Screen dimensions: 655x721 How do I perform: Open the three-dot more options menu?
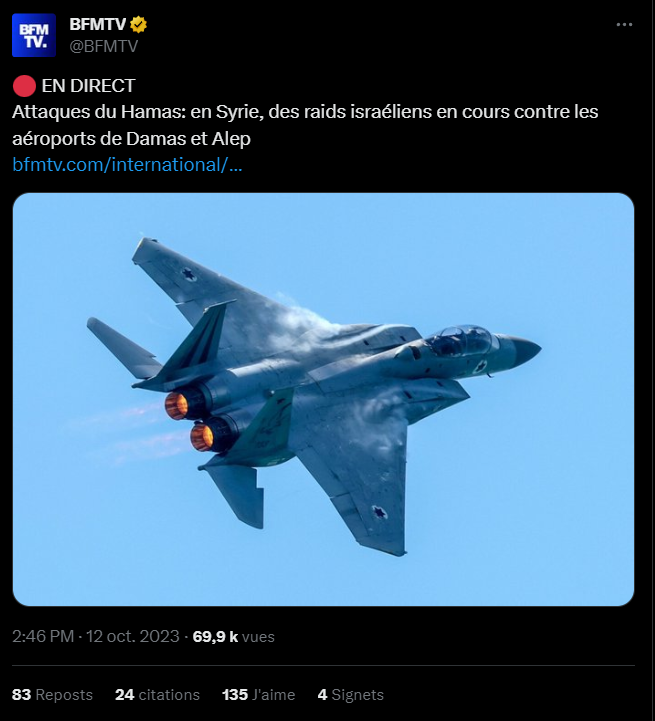[624, 24]
